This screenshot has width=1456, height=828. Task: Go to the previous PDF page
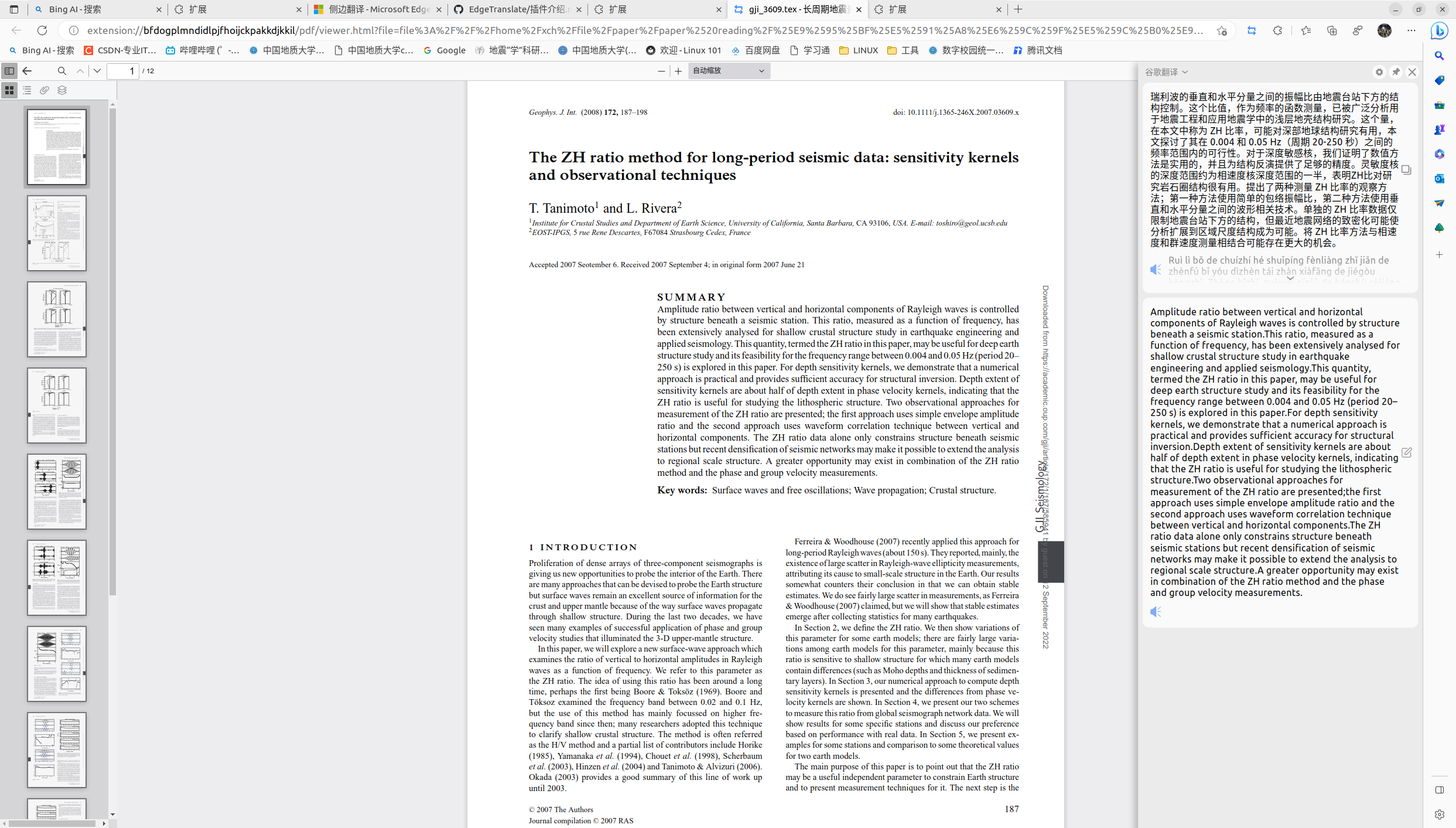tap(80, 71)
